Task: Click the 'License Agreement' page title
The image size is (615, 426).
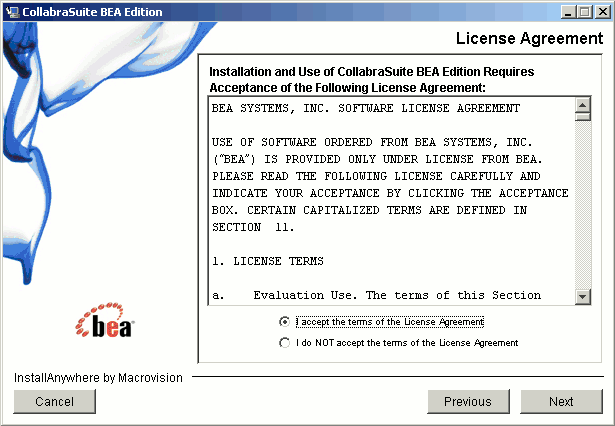Action: 529,38
